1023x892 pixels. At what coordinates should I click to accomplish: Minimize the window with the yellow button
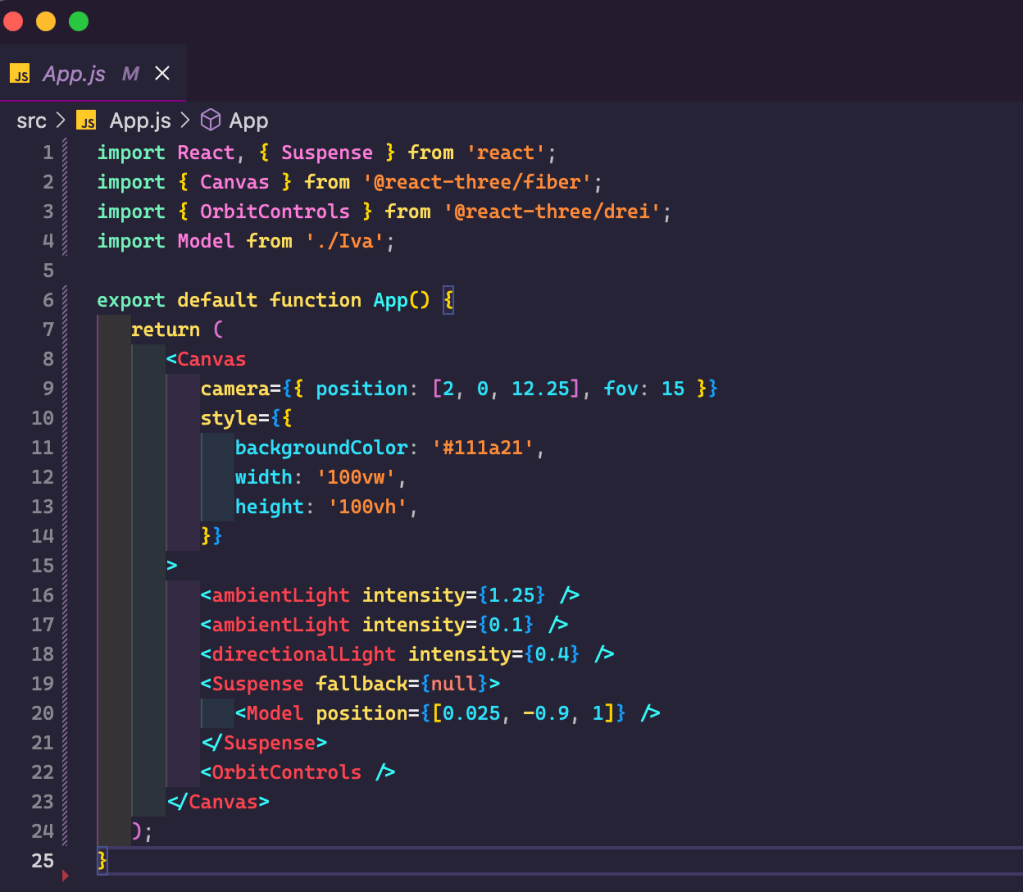coord(46,21)
